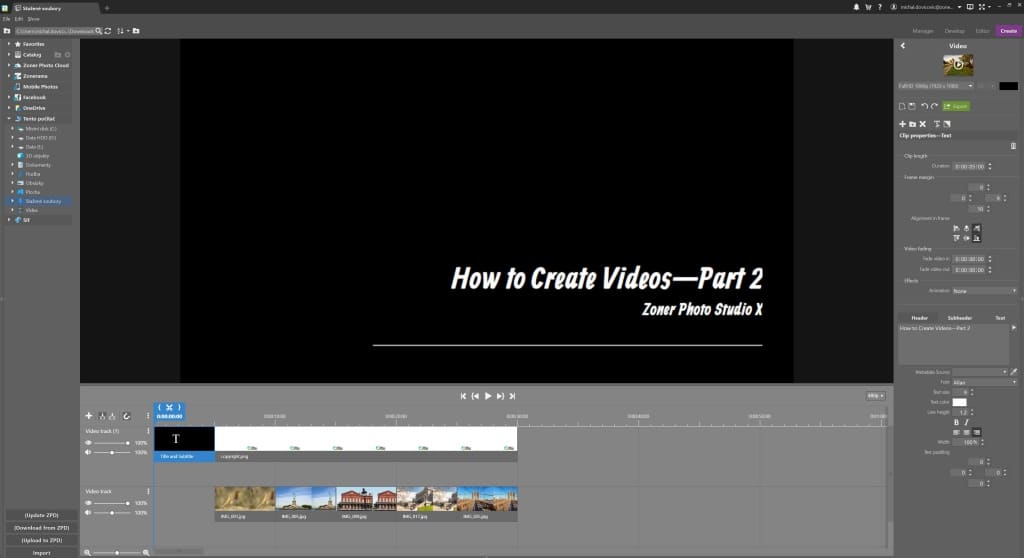Go back using the arrow beside Video title
The height and width of the screenshot is (558, 1024).
(903, 46)
